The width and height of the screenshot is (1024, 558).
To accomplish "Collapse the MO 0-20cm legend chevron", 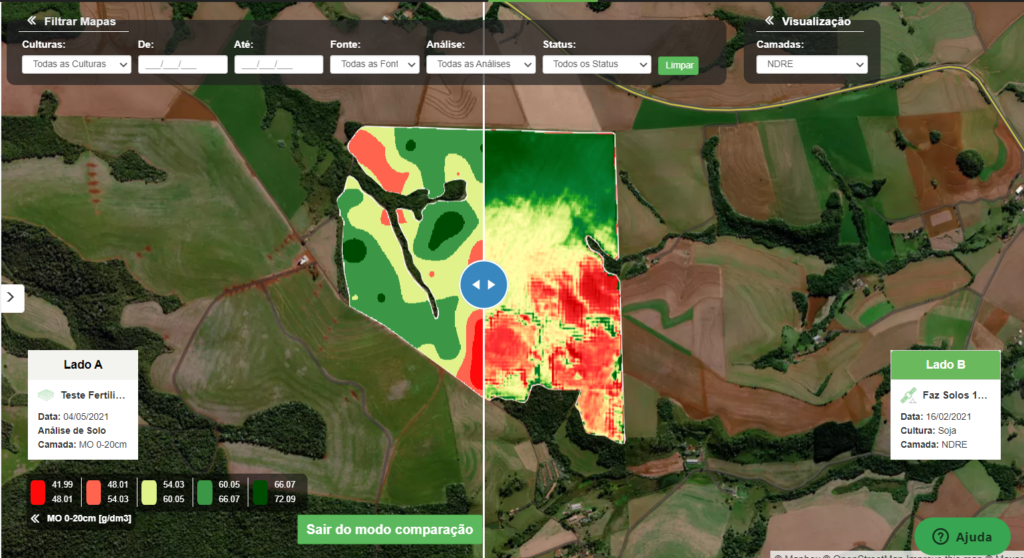I will [x=33, y=518].
